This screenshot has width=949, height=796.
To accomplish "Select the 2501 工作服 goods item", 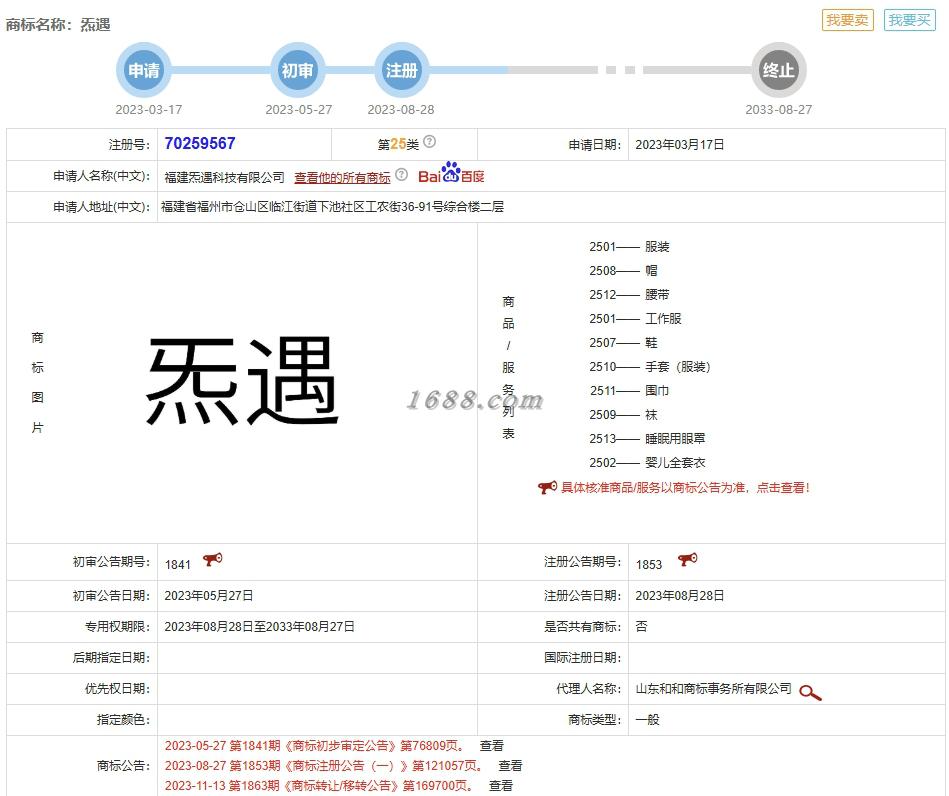I will coord(635,318).
